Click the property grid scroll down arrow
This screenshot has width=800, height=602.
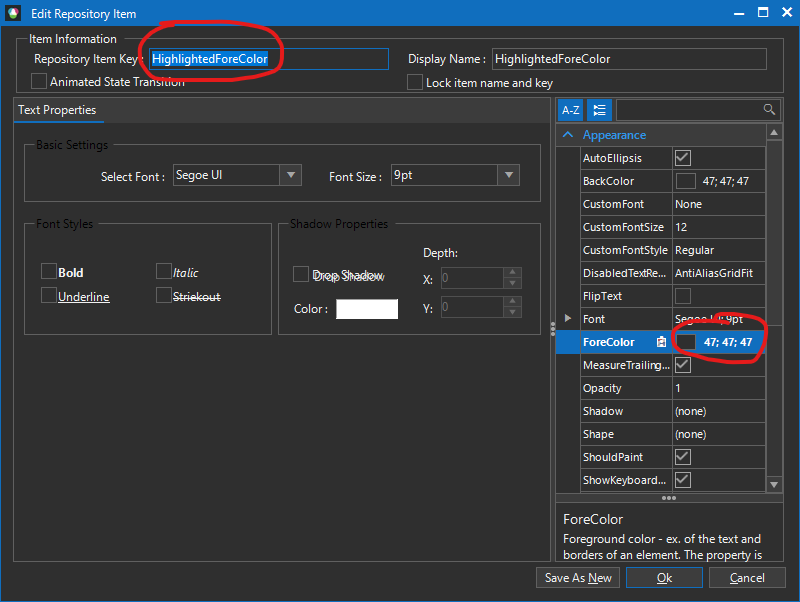tap(774, 484)
